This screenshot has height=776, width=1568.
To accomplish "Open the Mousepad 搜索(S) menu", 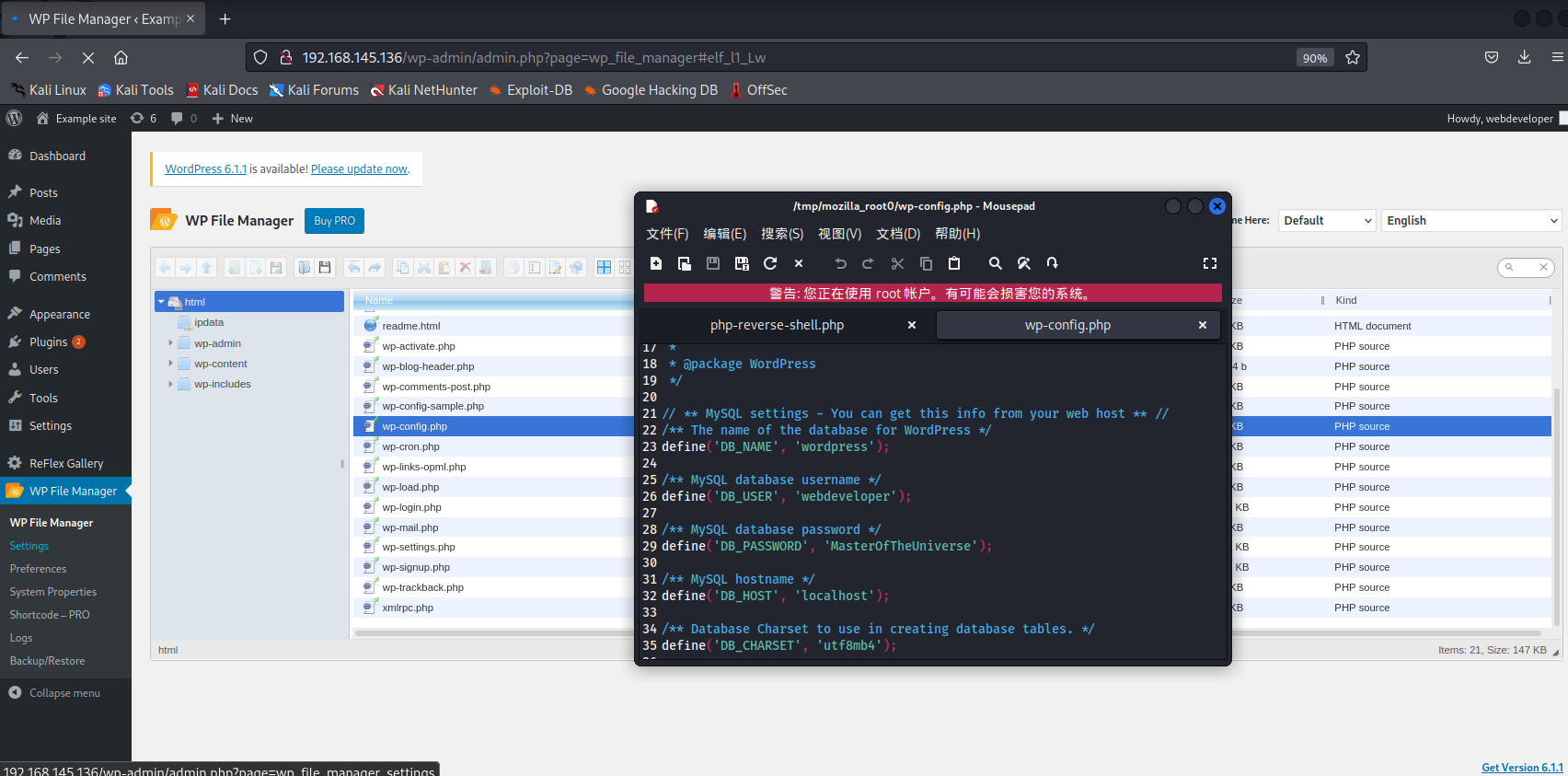I will (782, 234).
